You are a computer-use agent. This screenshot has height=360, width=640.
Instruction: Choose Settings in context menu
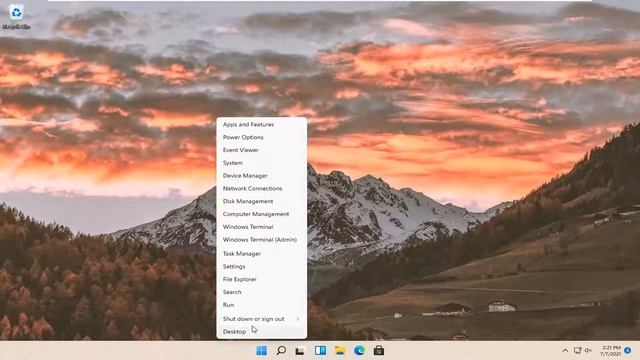[262, 267]
